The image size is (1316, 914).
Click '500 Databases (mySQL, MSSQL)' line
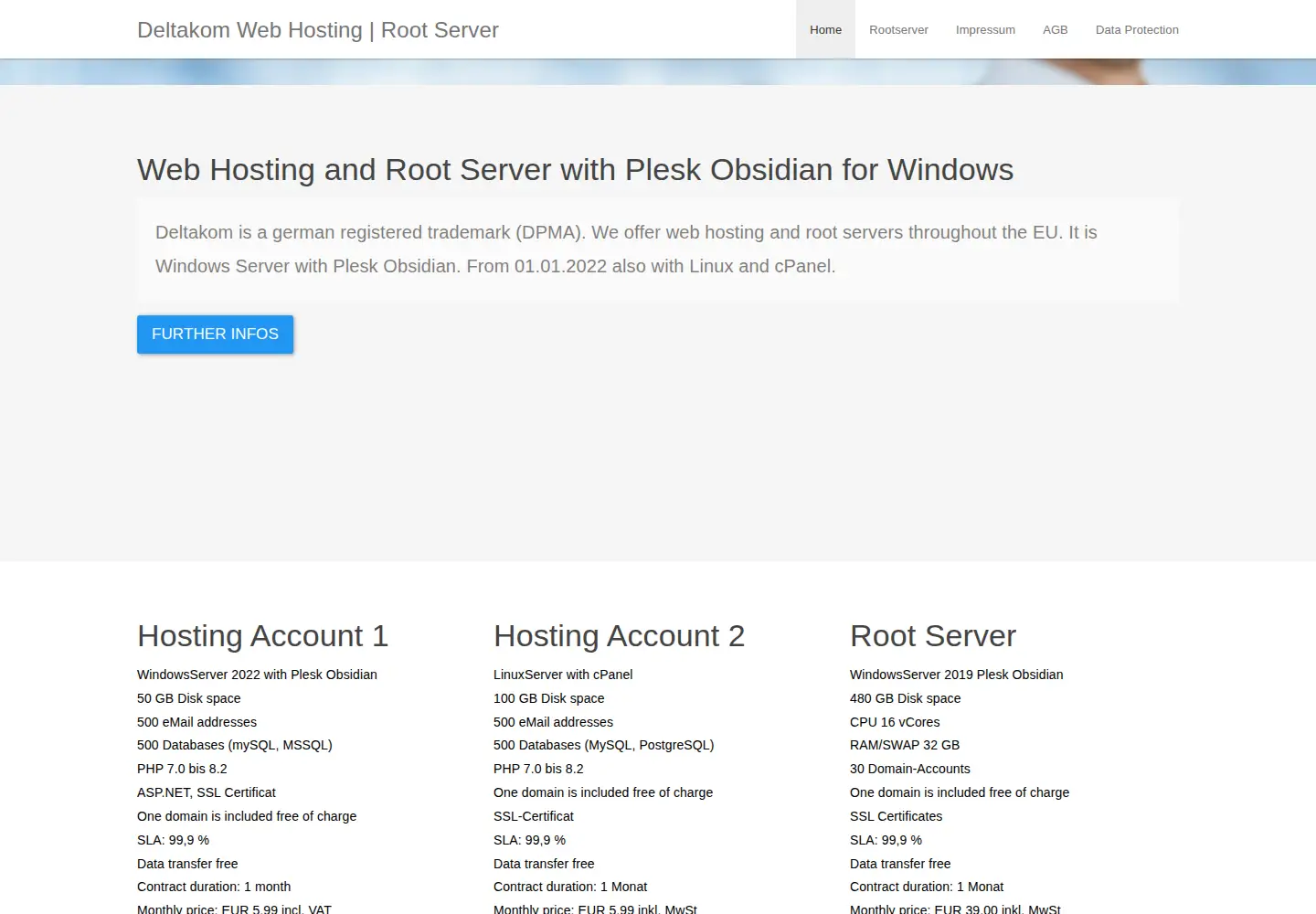(235, 745)
